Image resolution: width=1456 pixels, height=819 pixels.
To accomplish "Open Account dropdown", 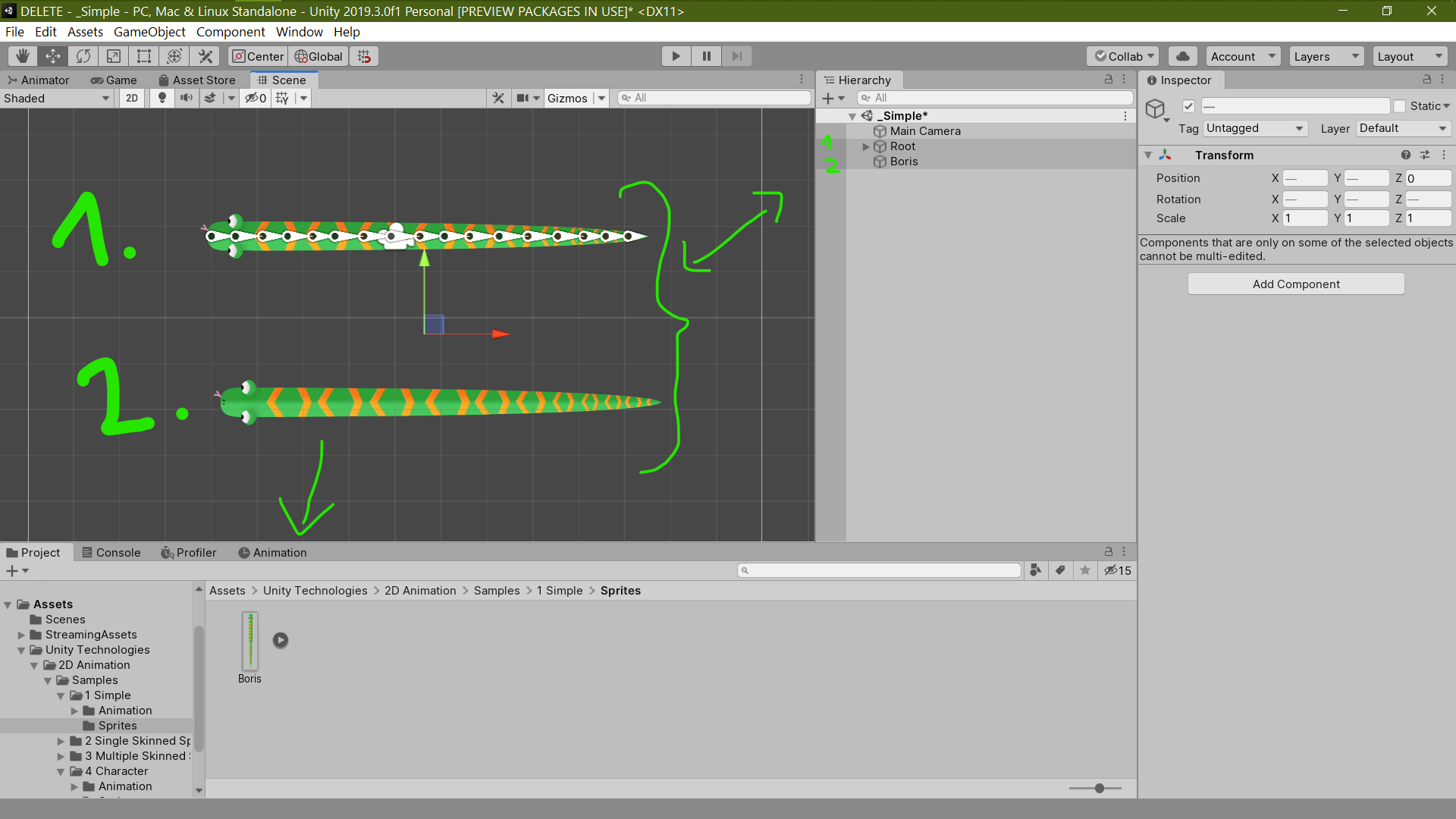I will pos(1244,56).
